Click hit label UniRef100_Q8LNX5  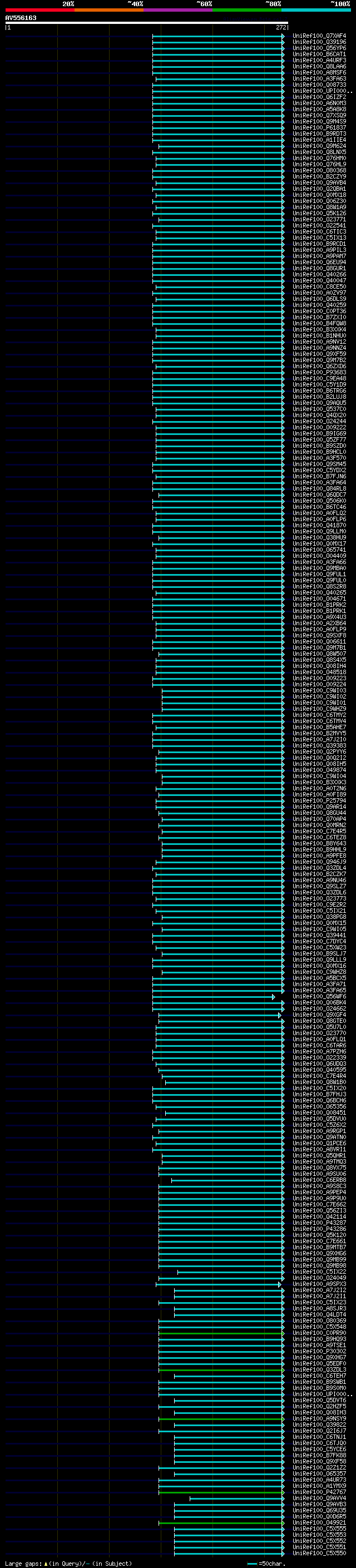(319, 152)
